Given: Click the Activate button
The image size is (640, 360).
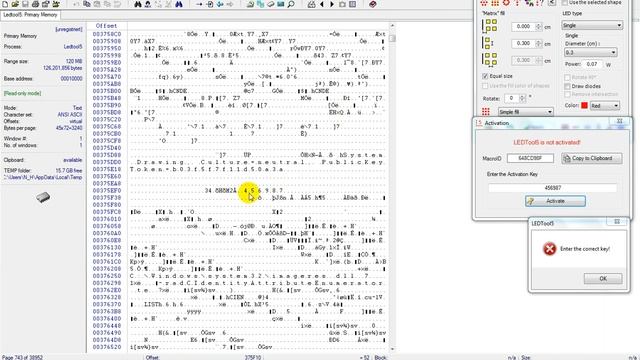Looking at the screenshot, I should coord(555,201).
